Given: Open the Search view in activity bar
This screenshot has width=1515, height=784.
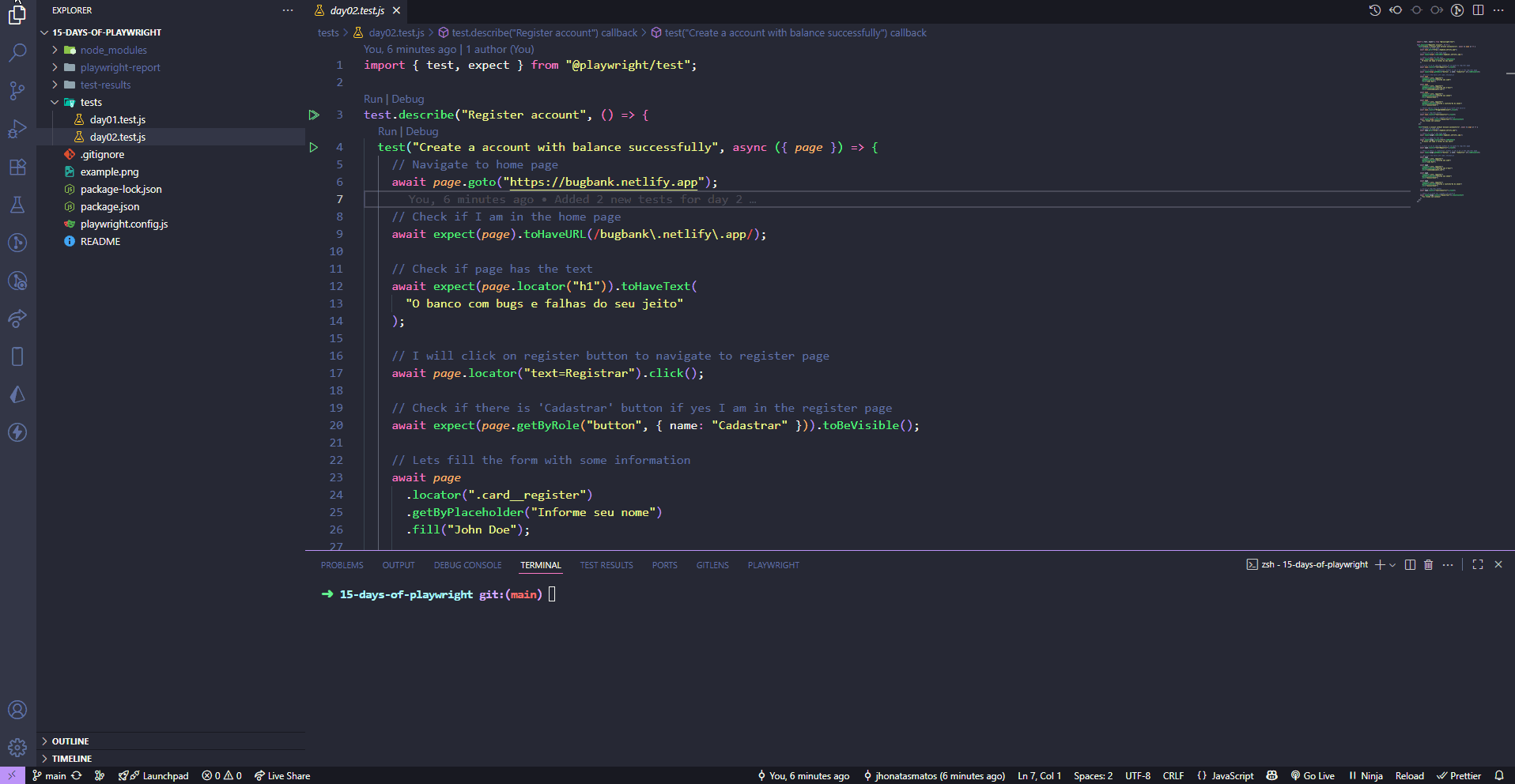Looking at the screenshot, I should click(x=17, y=53).
